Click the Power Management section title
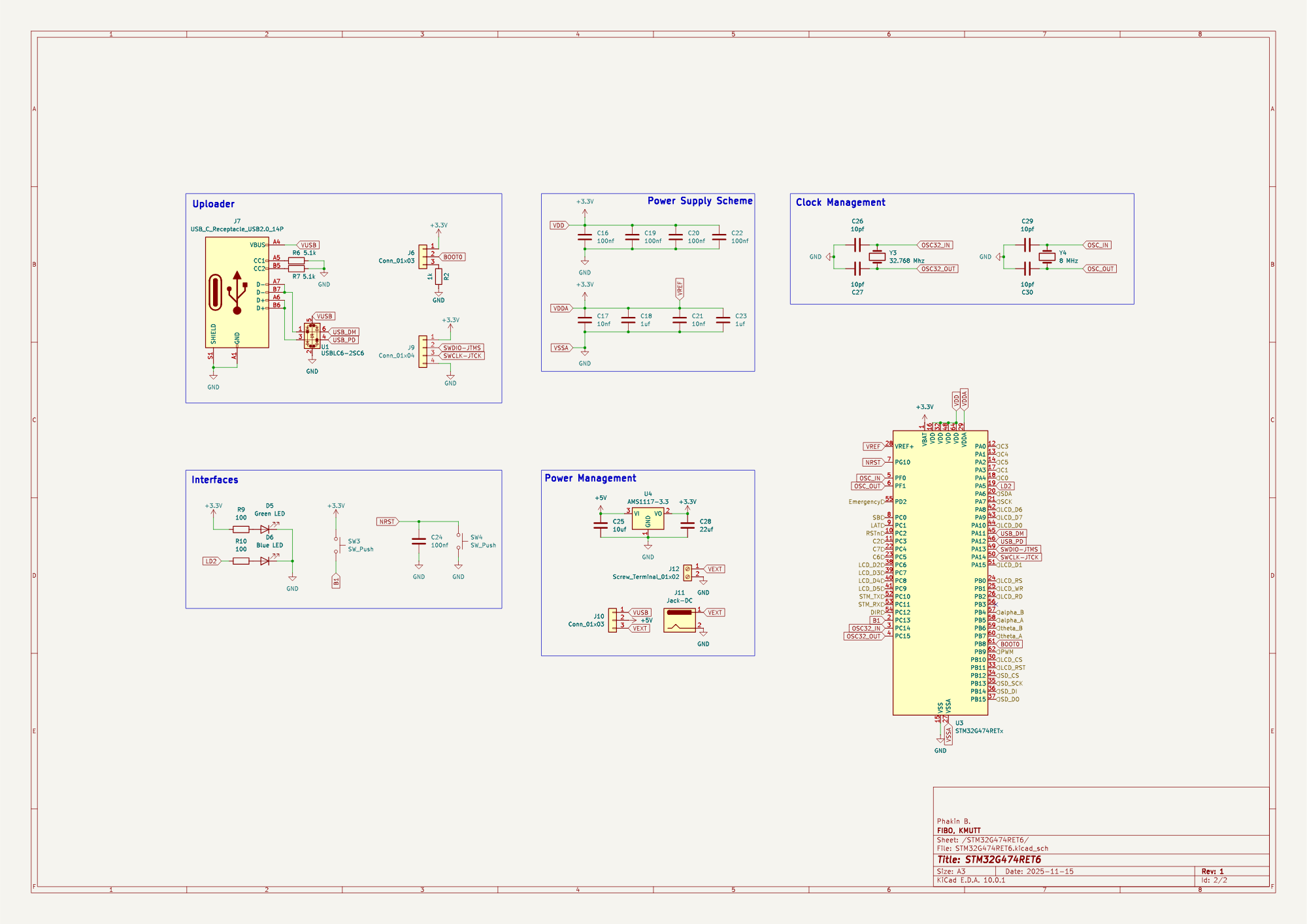 point(590,478)
